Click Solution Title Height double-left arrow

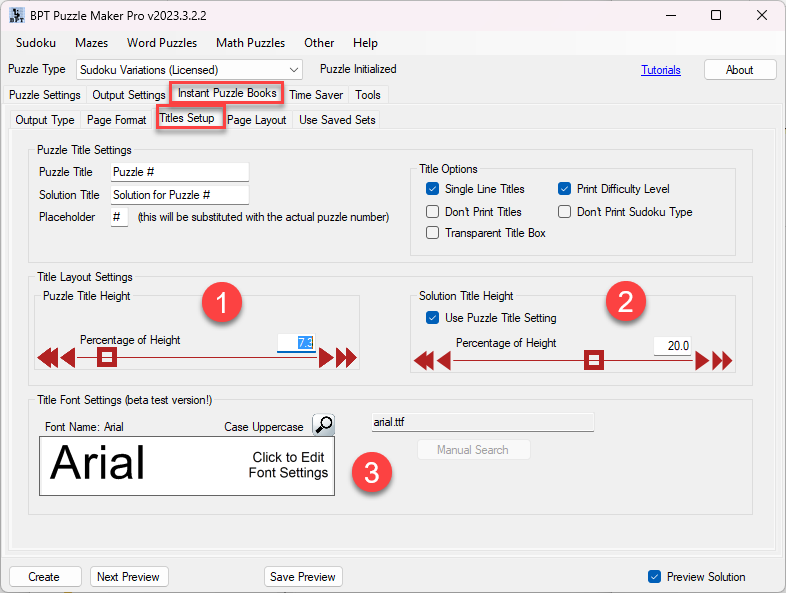click(423, 361)
